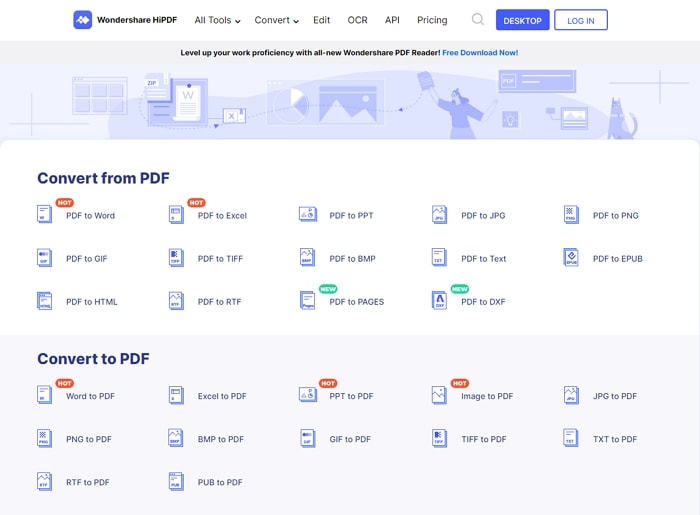Click the DESKTOP button

click(522, 20)
